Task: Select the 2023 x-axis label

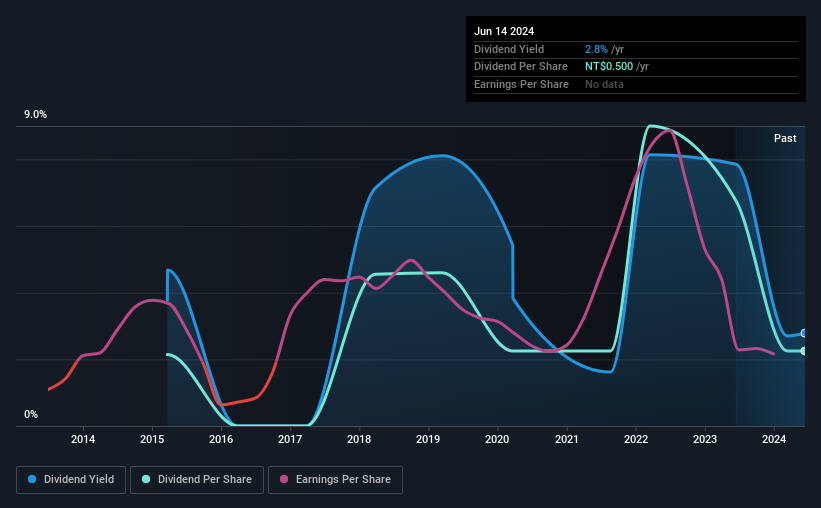Action: [x=705, y=439]
